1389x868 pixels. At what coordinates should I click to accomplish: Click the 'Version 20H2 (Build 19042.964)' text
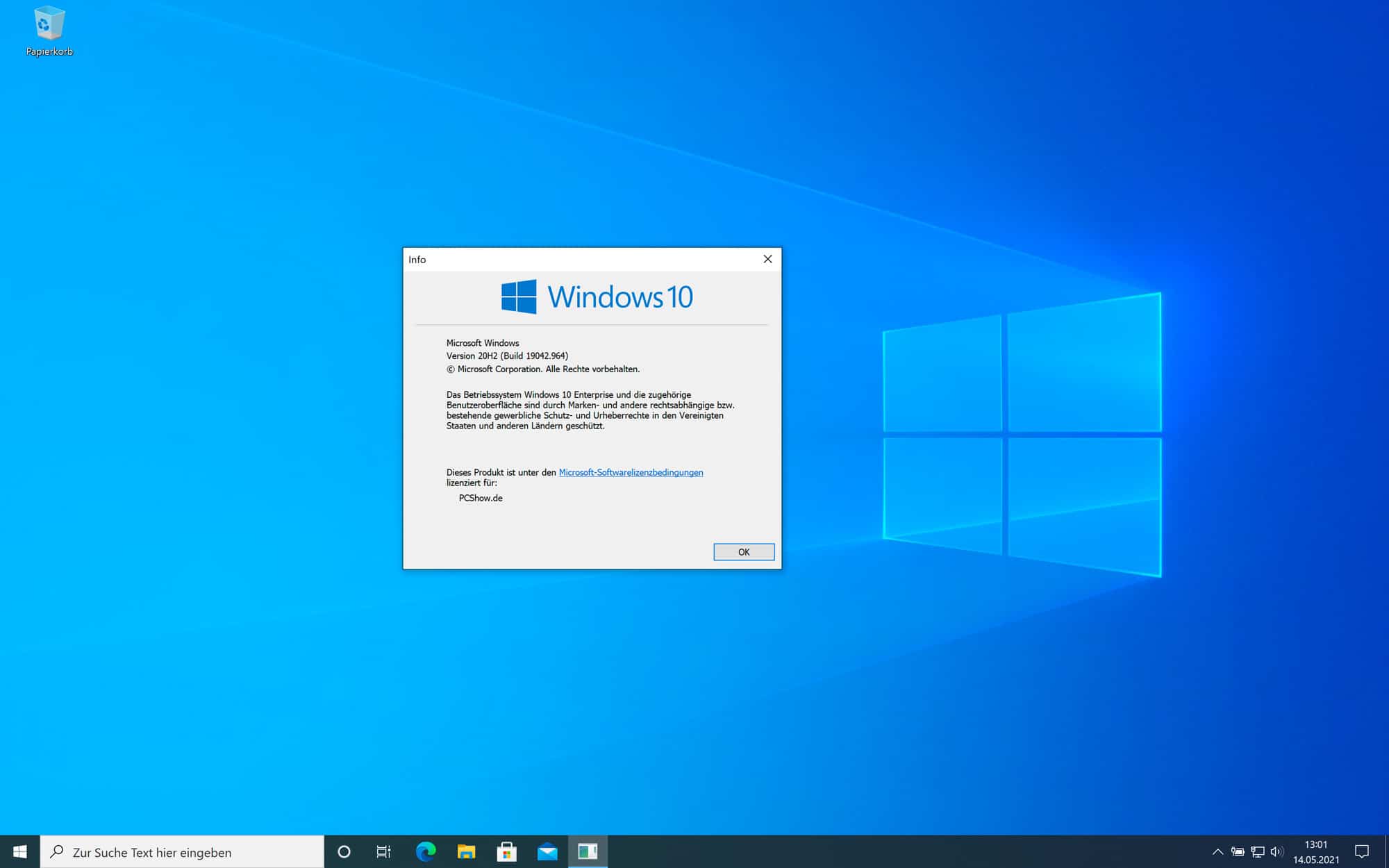click(507, 356)
